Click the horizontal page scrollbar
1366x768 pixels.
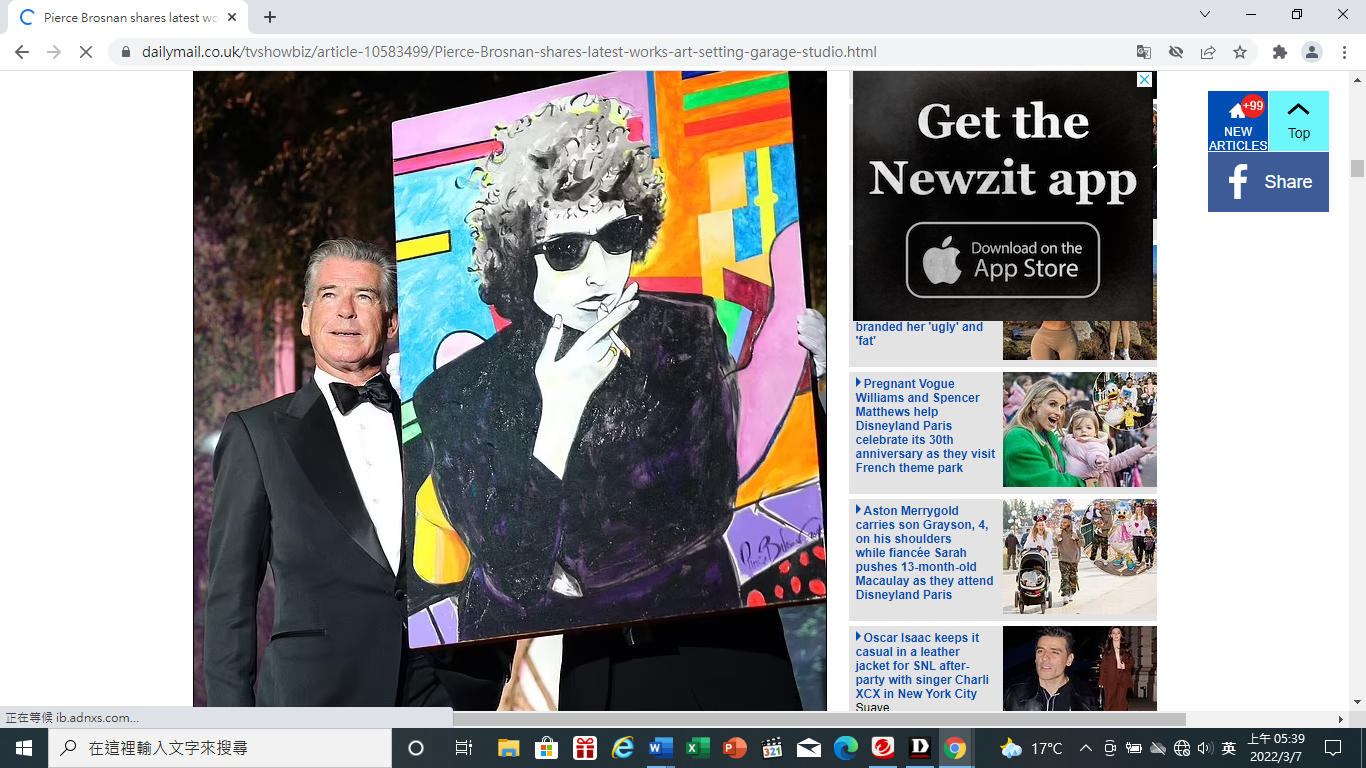click(x=819, y=719)
